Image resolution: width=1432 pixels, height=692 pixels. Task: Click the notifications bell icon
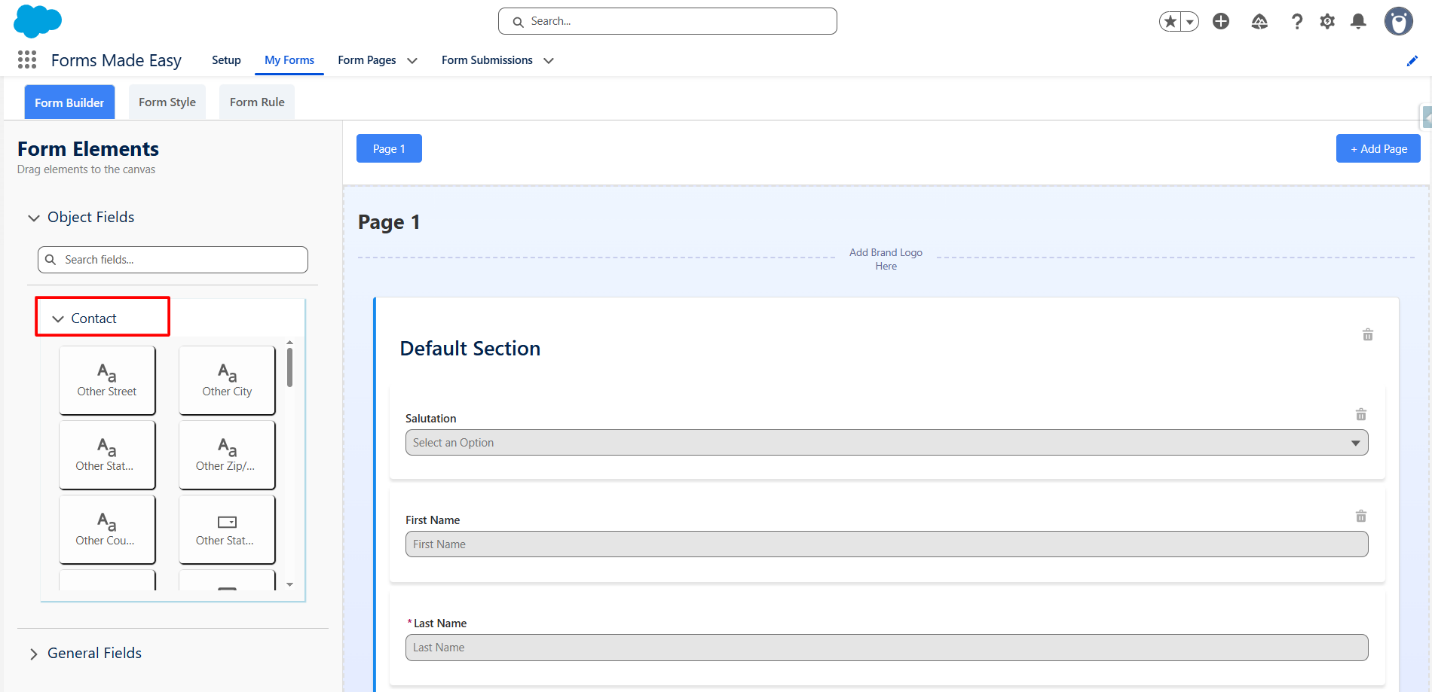pyautogui.click(x=1358, y=21)
